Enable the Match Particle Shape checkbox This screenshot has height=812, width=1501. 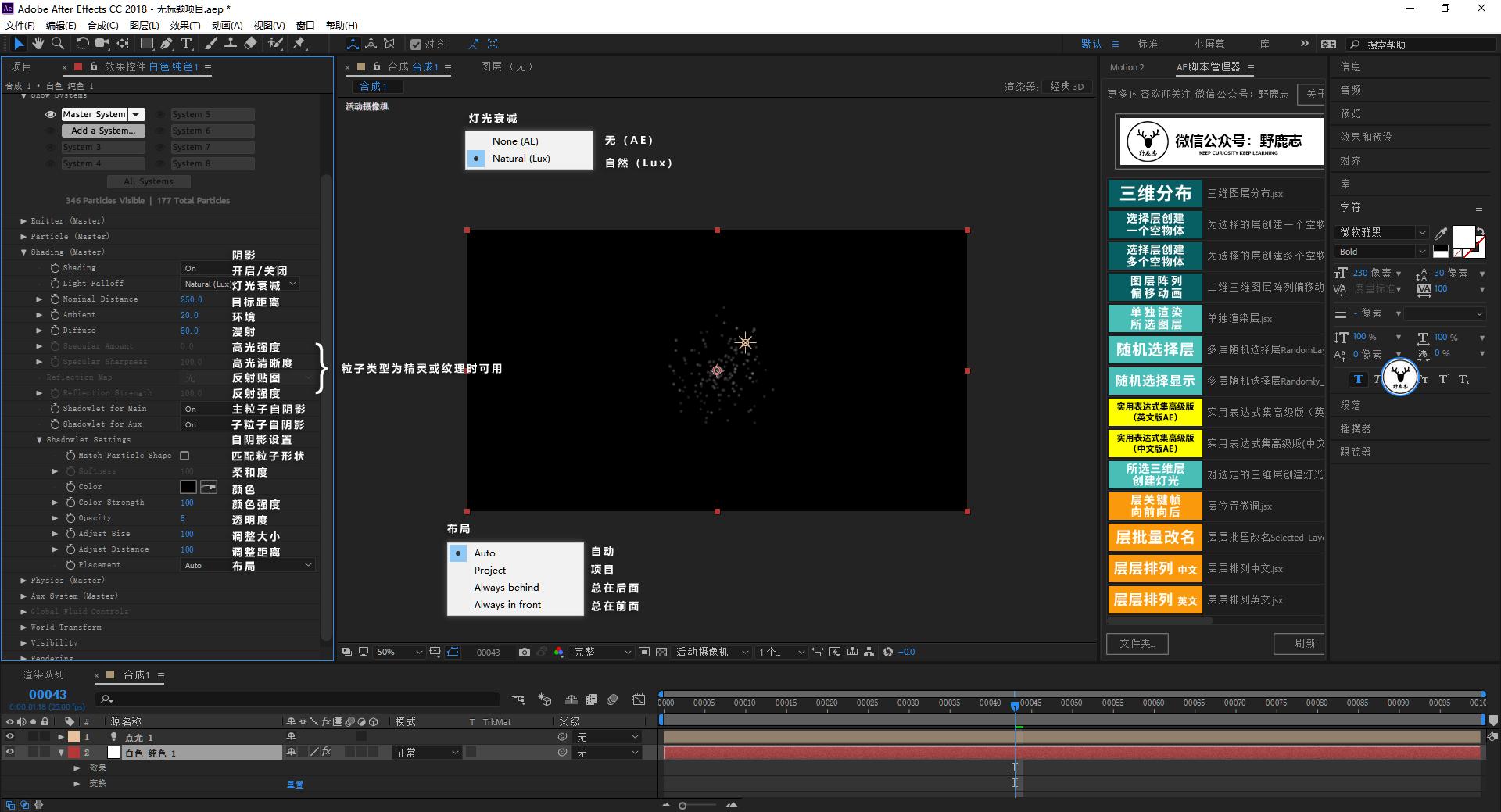tap(184, 456)
